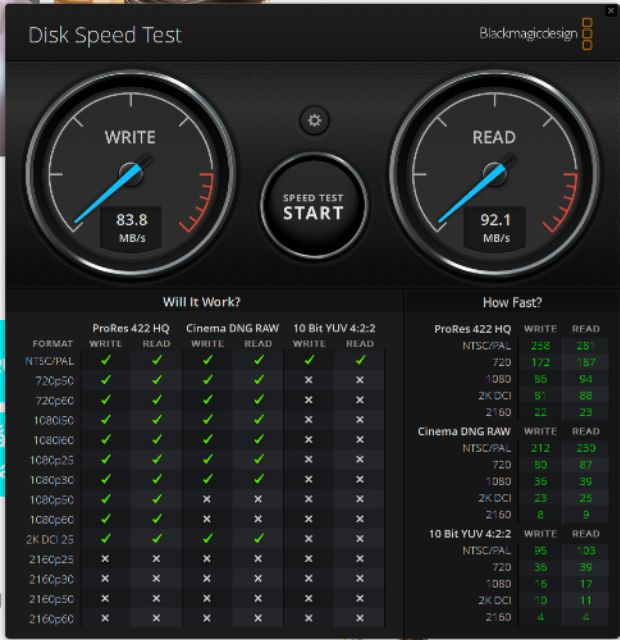Click the Cinema DNG RAW write cross for 1080p50
Image resolution: width=620 pixels, height=640 pixels.
click(x=207, y=499)
